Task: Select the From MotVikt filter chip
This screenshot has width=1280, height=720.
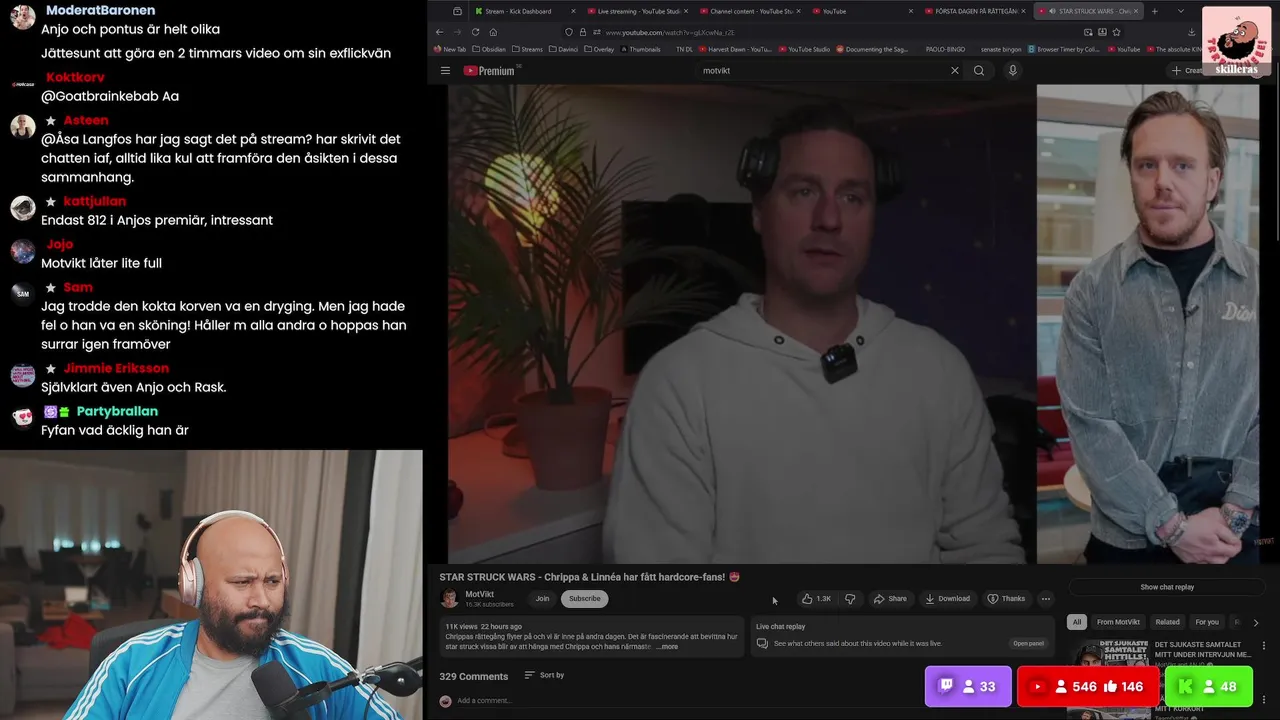Action: 1118,622
